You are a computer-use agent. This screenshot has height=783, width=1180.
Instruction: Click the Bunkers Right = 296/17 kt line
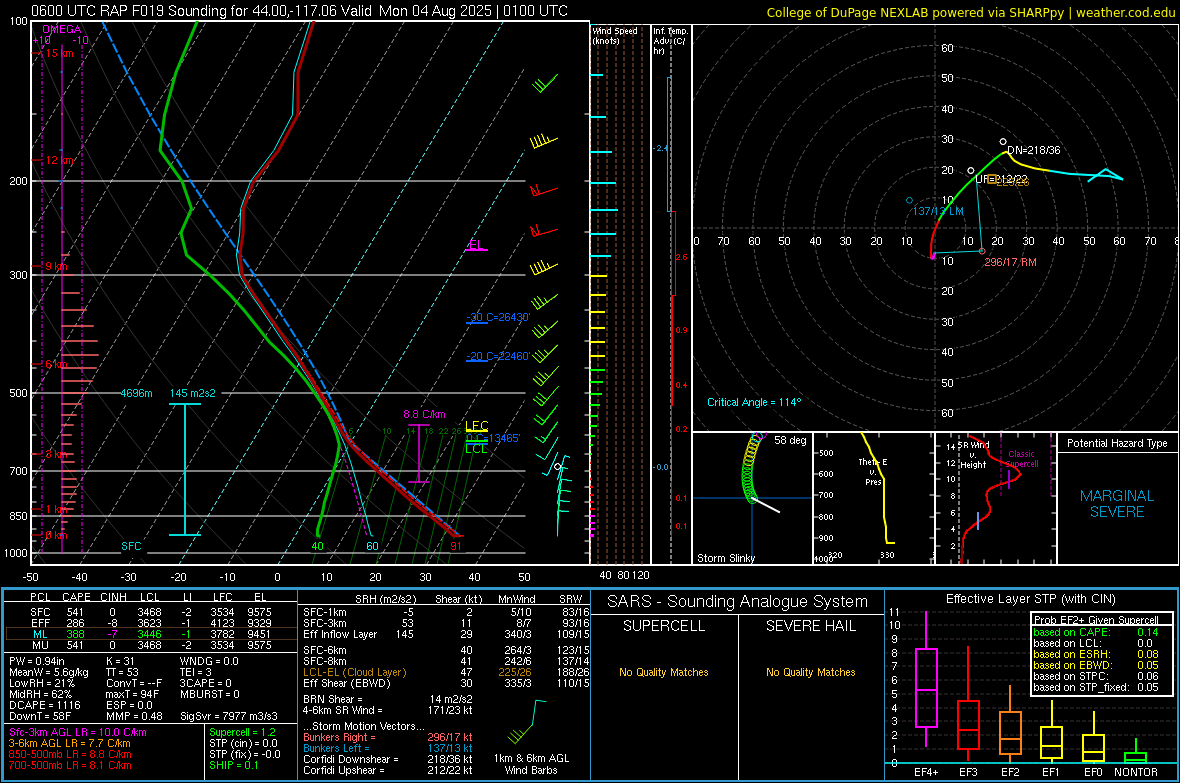(388, 737)
